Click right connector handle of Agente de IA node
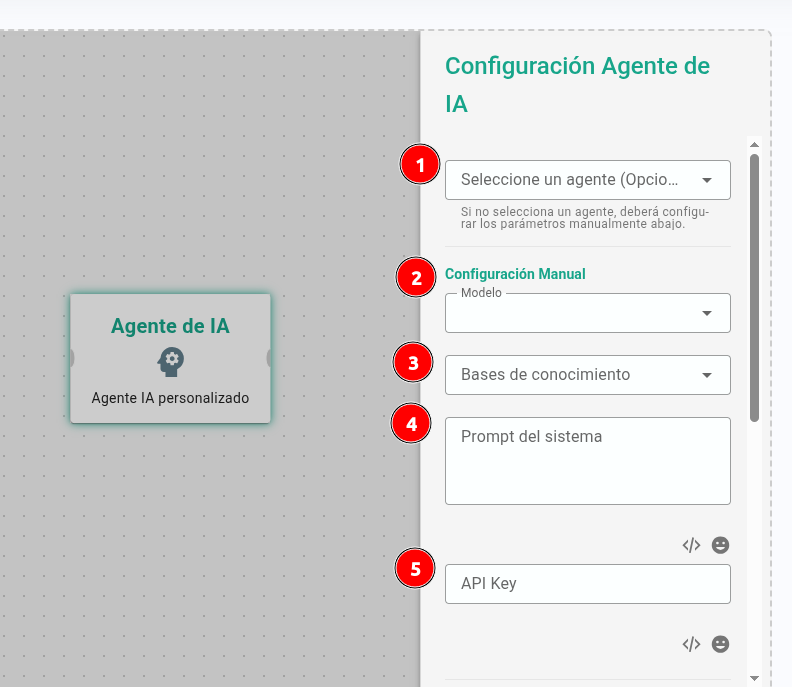The image size is (792, 687). (268, 358)
